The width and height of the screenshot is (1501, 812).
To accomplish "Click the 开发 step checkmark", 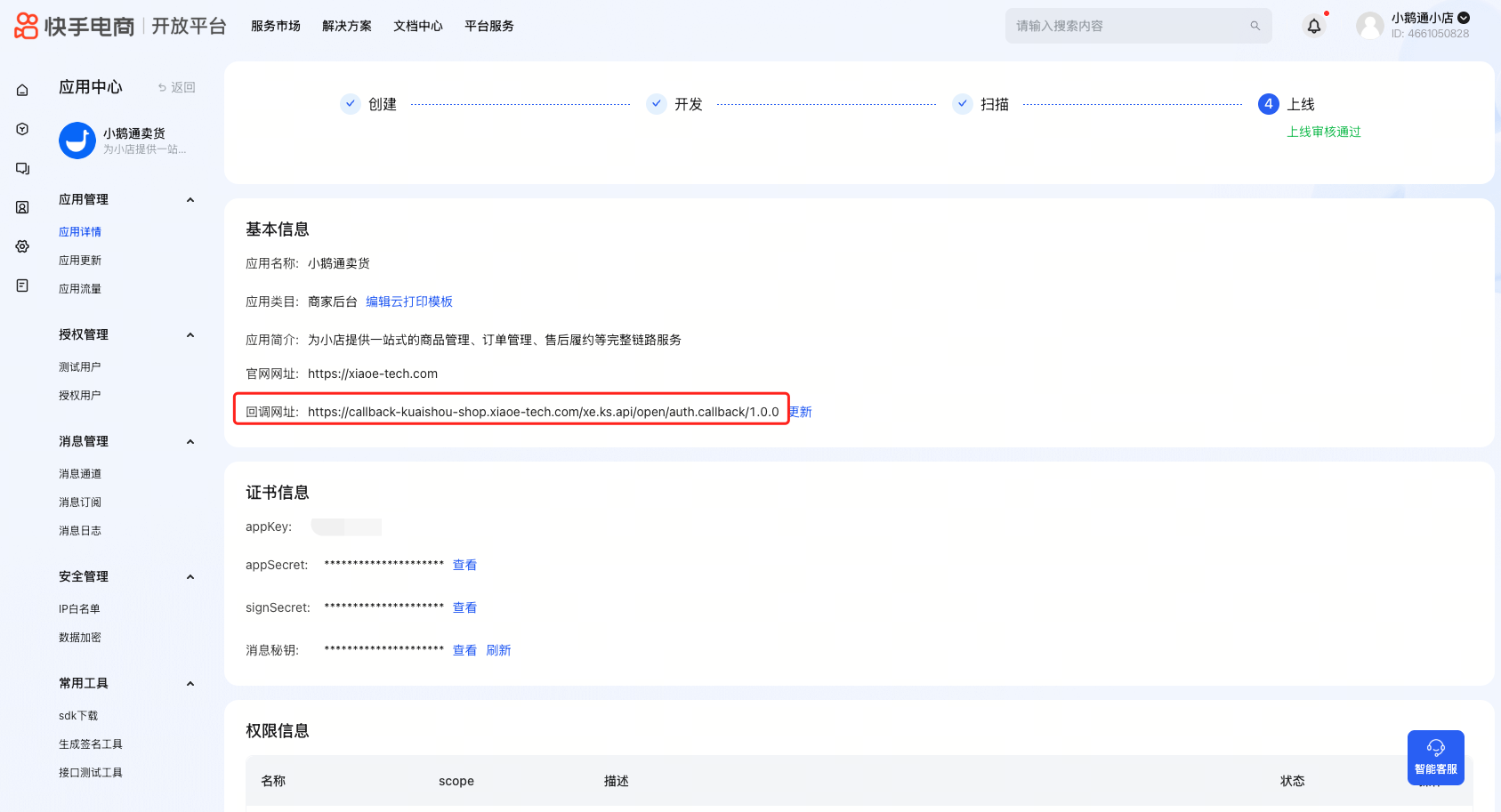I will tap(657, 104).
